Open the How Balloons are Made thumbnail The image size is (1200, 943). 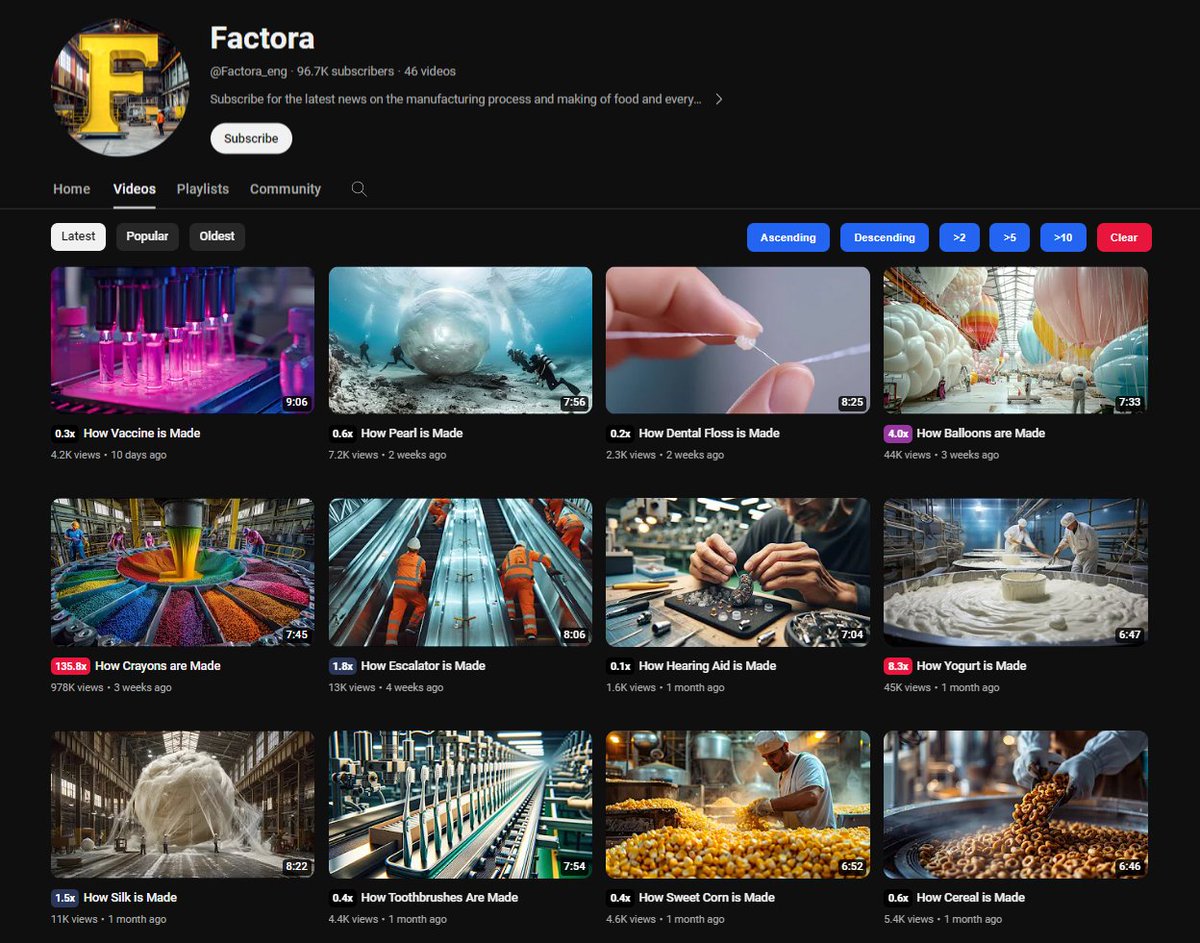[x=1015, y=340]
